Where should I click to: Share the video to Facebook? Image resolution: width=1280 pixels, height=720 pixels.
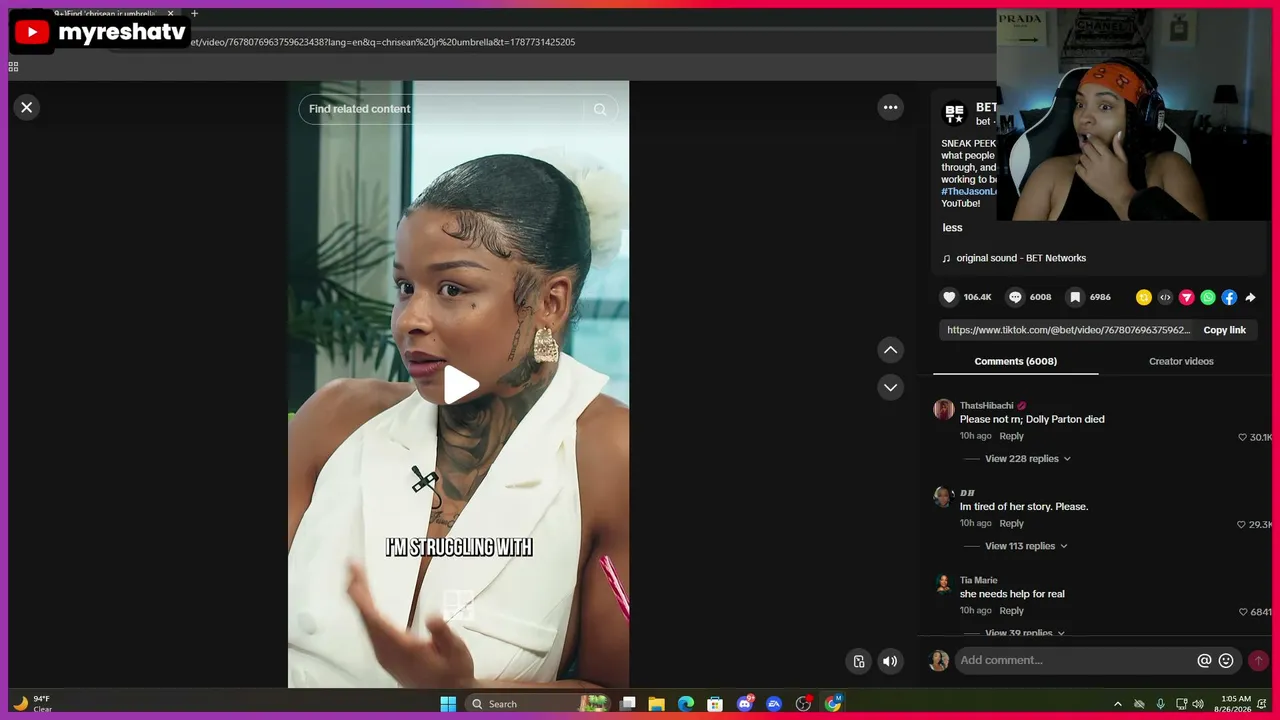1229,297
